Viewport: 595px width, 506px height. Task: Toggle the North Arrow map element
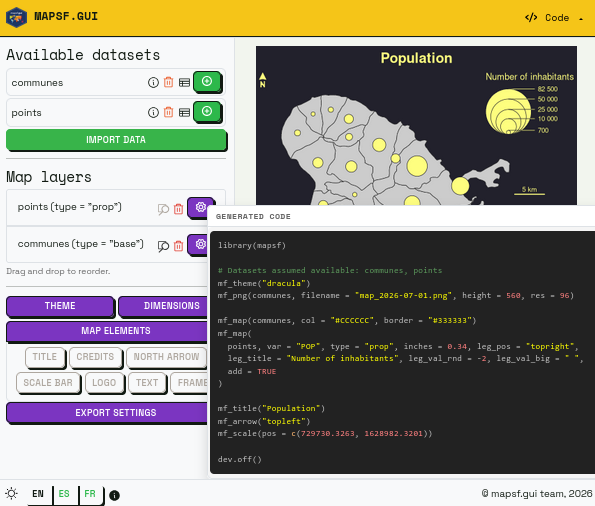(167, 357)
